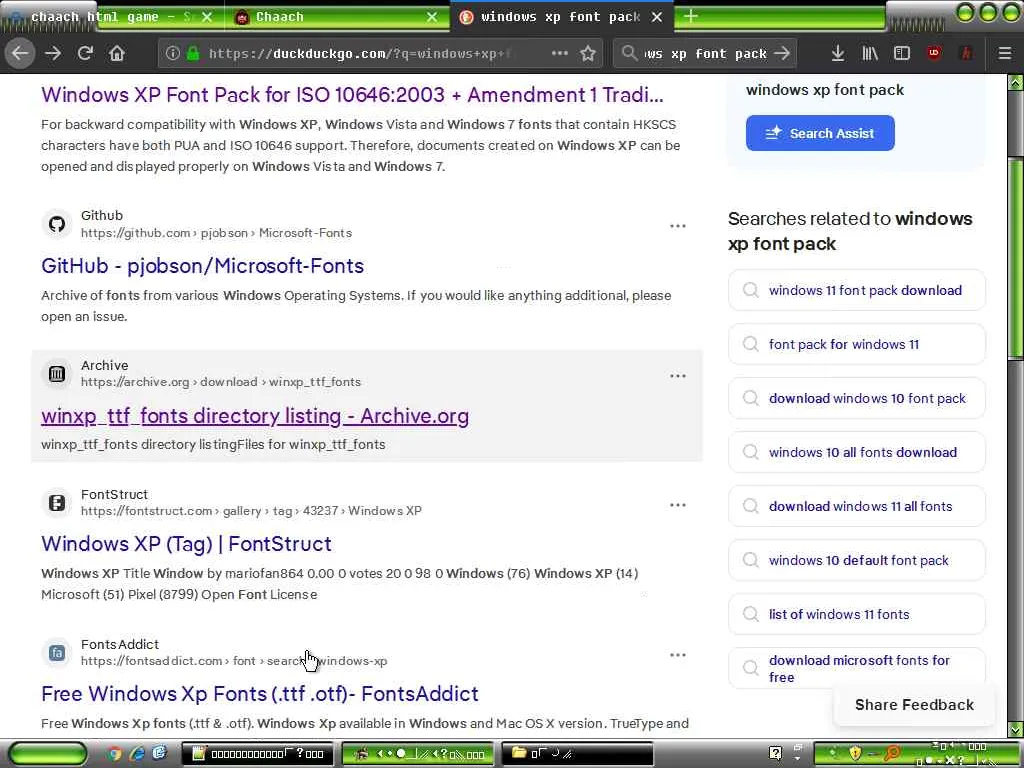Click the search bar magnifier icon
Screen dimensions: 1024x768
point(629,53)
